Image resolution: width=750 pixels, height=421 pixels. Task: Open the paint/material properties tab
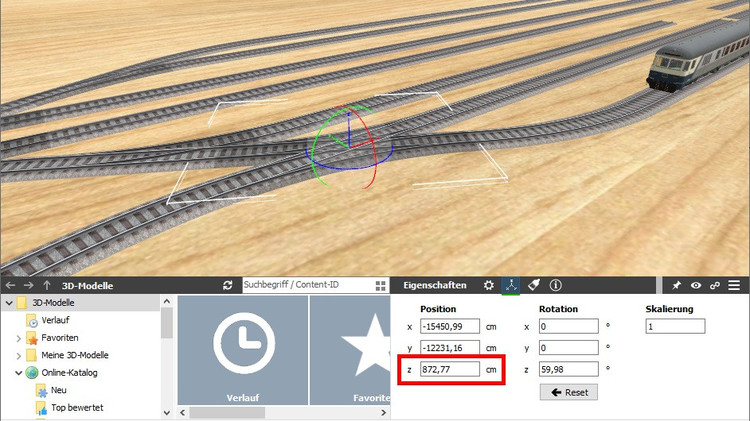tap(533, 285)
